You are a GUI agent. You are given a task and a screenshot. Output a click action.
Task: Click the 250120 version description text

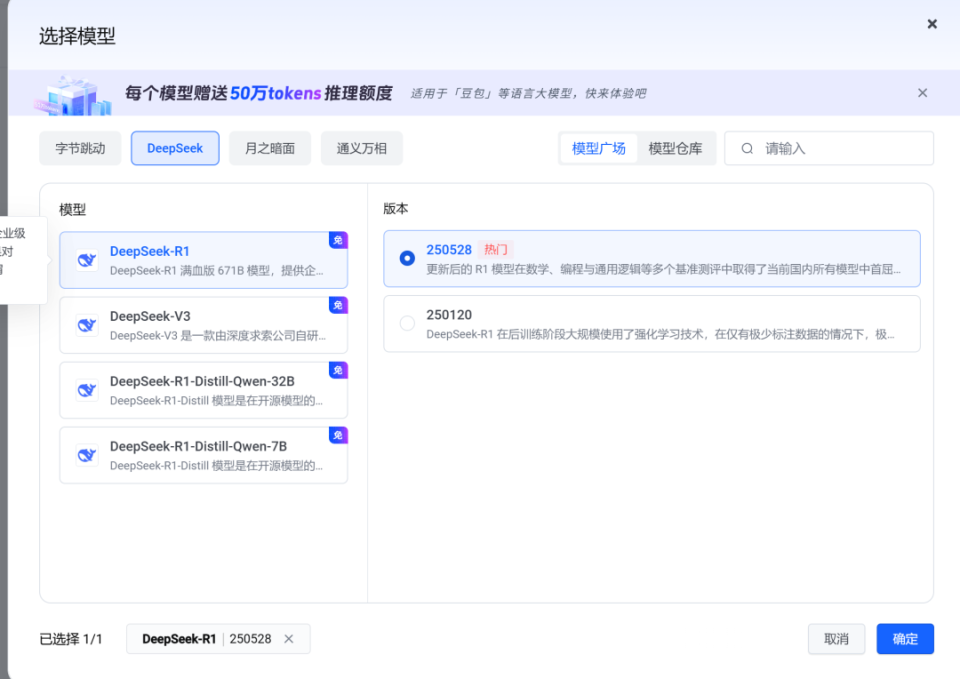point(660,334)
